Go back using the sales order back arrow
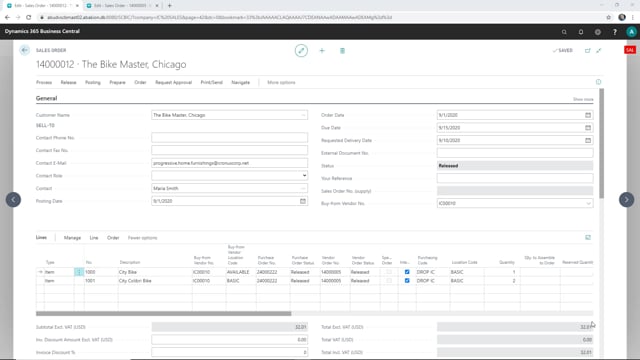640x360 pixels. tap(24, 50)
